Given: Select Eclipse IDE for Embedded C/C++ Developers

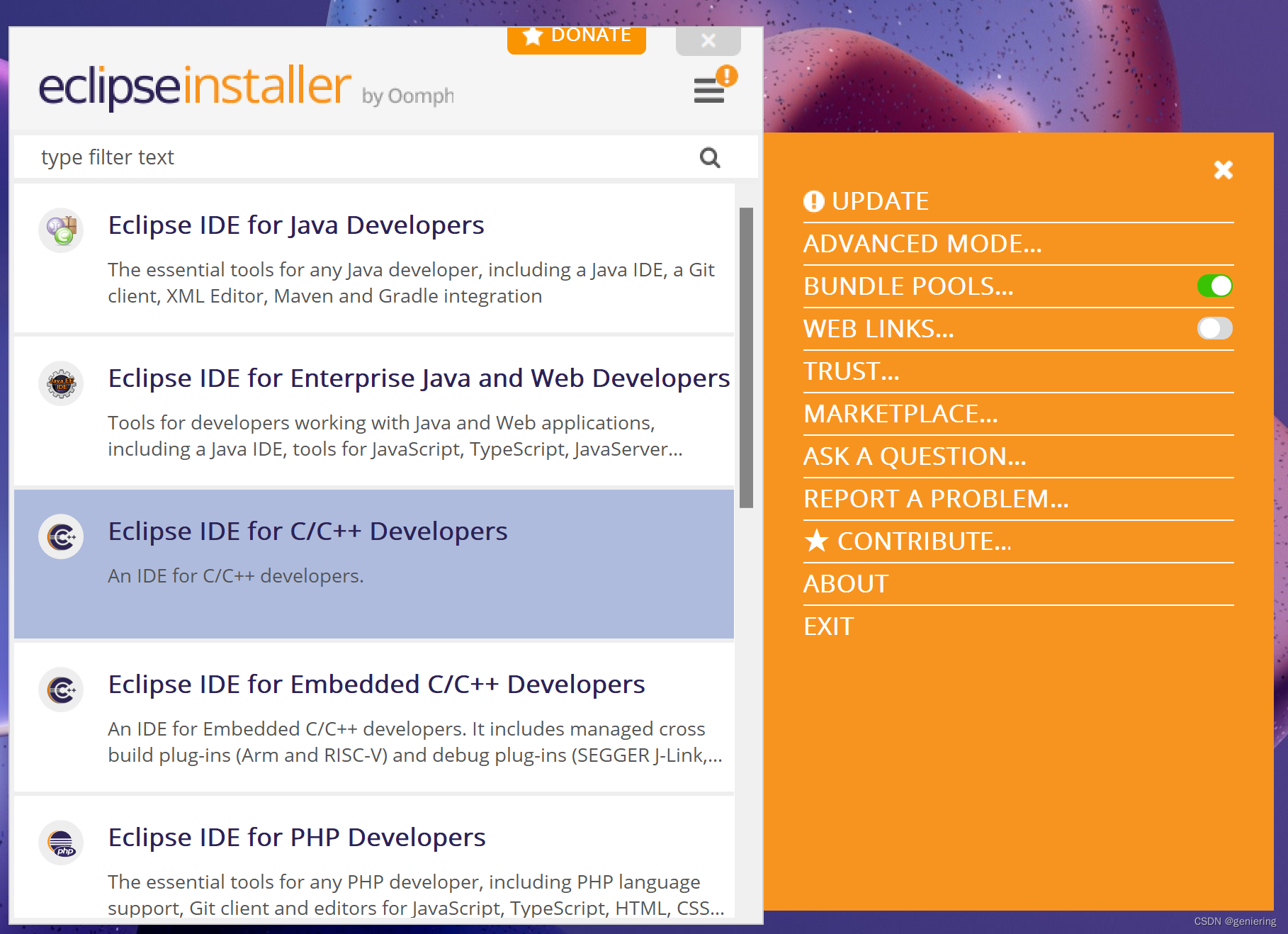Looking at the screenshot, I should 376,685.
